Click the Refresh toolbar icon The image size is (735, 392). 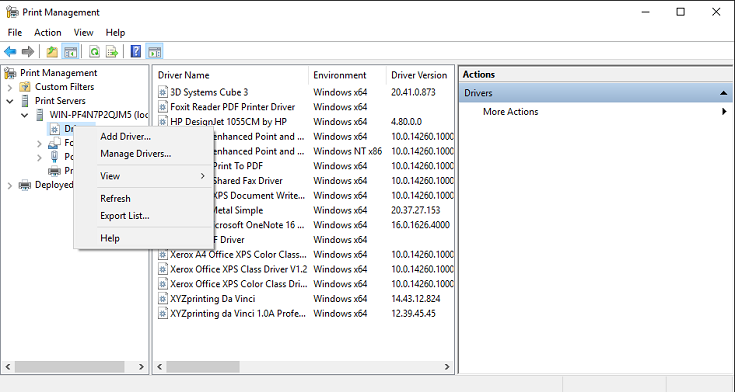coord(94,52)
